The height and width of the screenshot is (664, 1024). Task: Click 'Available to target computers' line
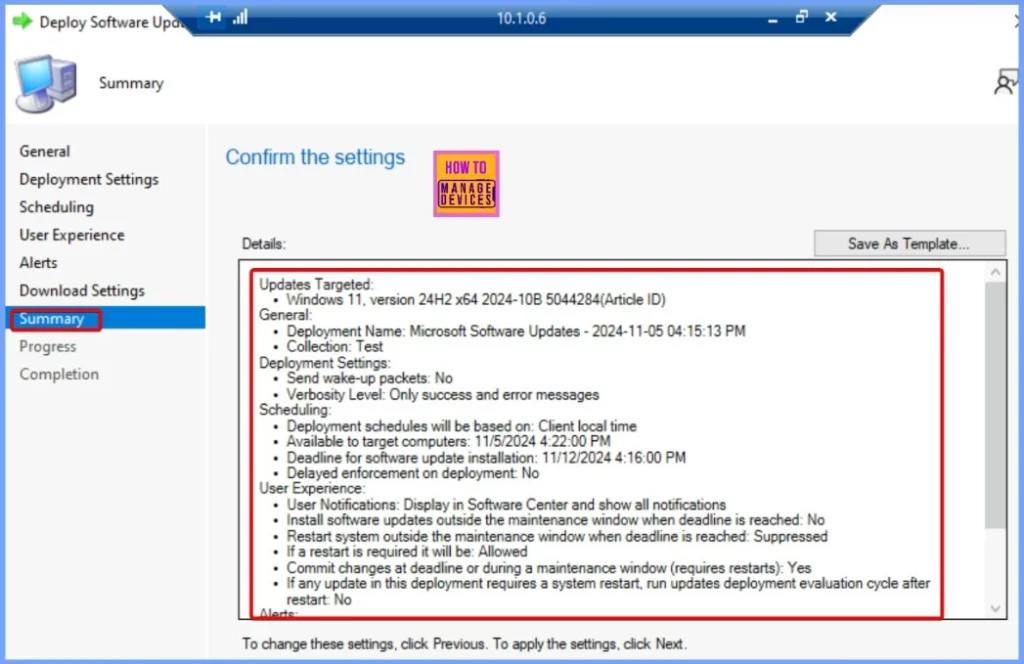pyautogui.click(x=448, y=441)
